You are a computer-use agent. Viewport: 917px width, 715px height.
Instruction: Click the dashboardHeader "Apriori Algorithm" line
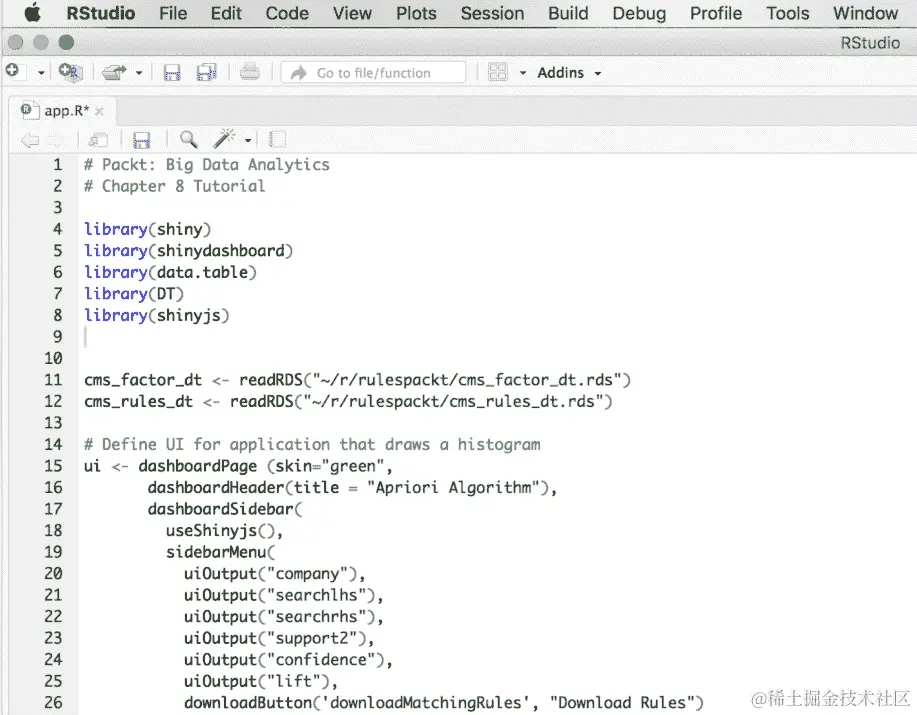352,488
